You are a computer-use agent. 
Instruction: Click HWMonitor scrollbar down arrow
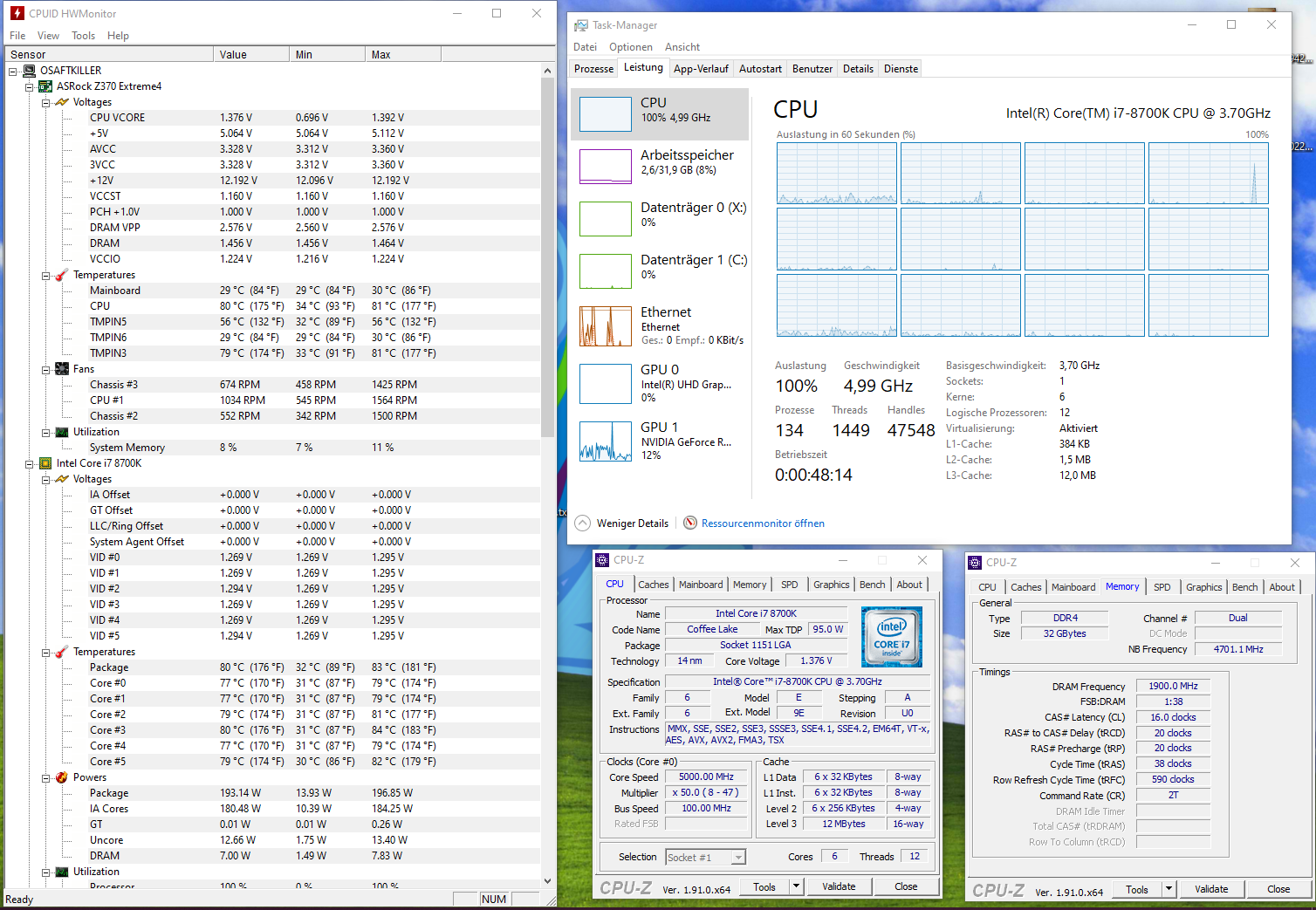click(548, 881)
